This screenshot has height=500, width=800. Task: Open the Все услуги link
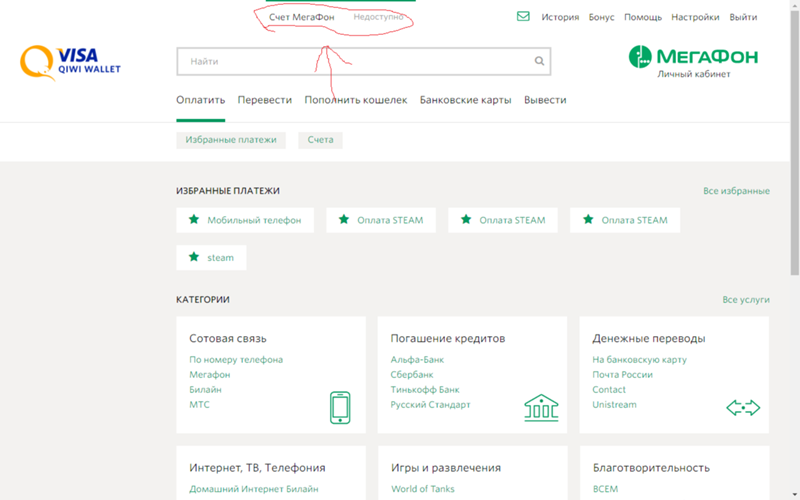[745, 299]
